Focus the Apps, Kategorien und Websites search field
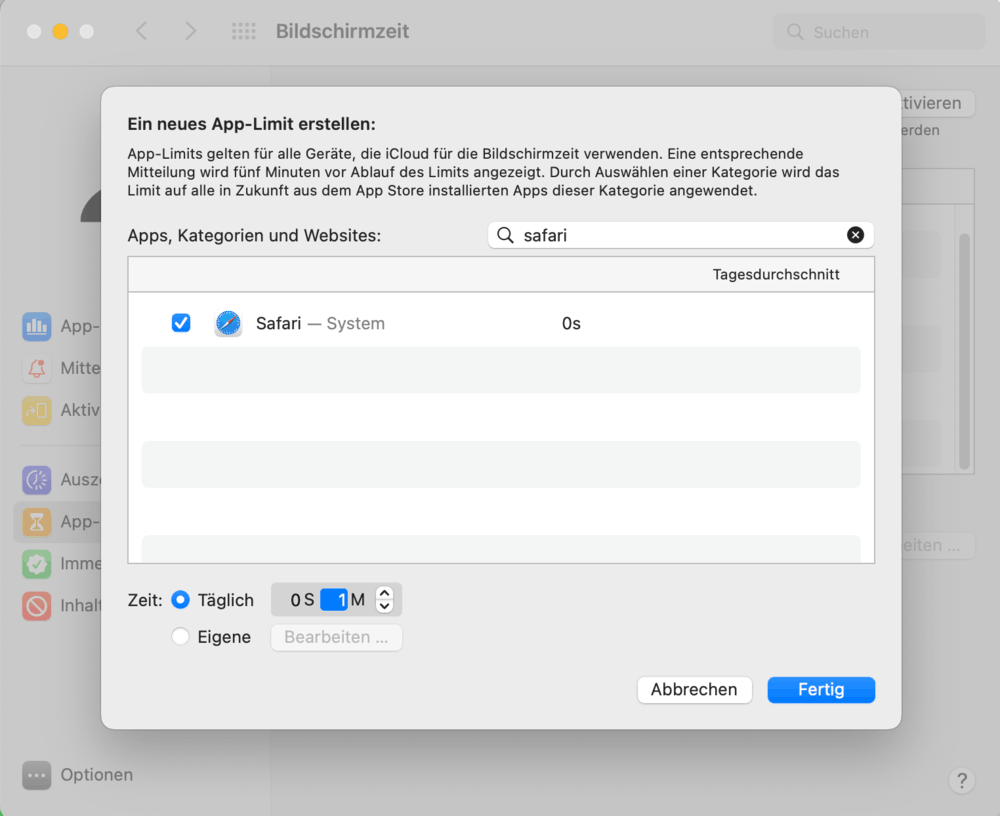Screen dimensions: 1000x816 pyautogui.click(x=680, y=235)
